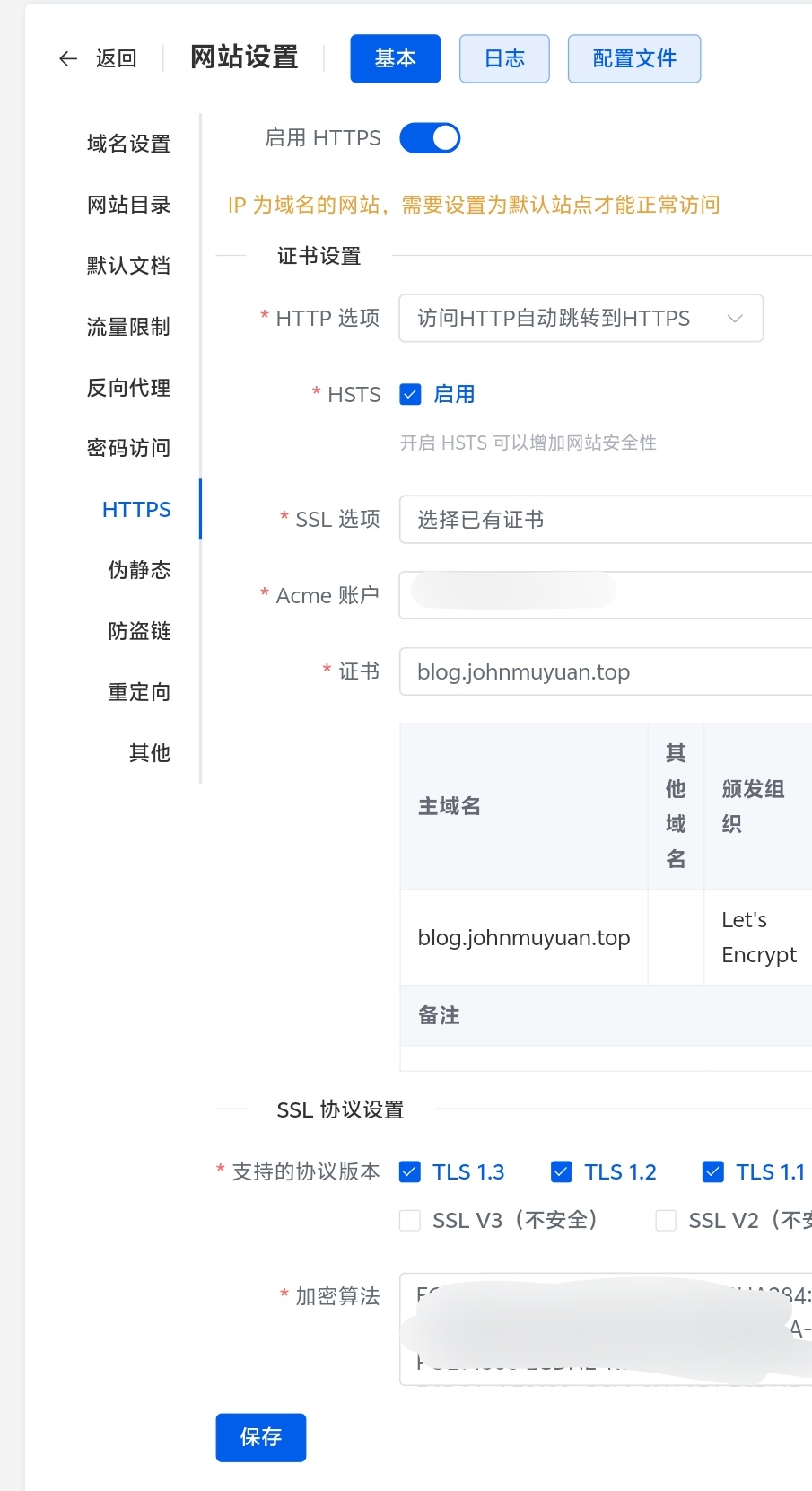Uncheck TLS 1.2 protocol checkbox
This screenshot has width=812, height=1491.
click(x=562, y=1171)
